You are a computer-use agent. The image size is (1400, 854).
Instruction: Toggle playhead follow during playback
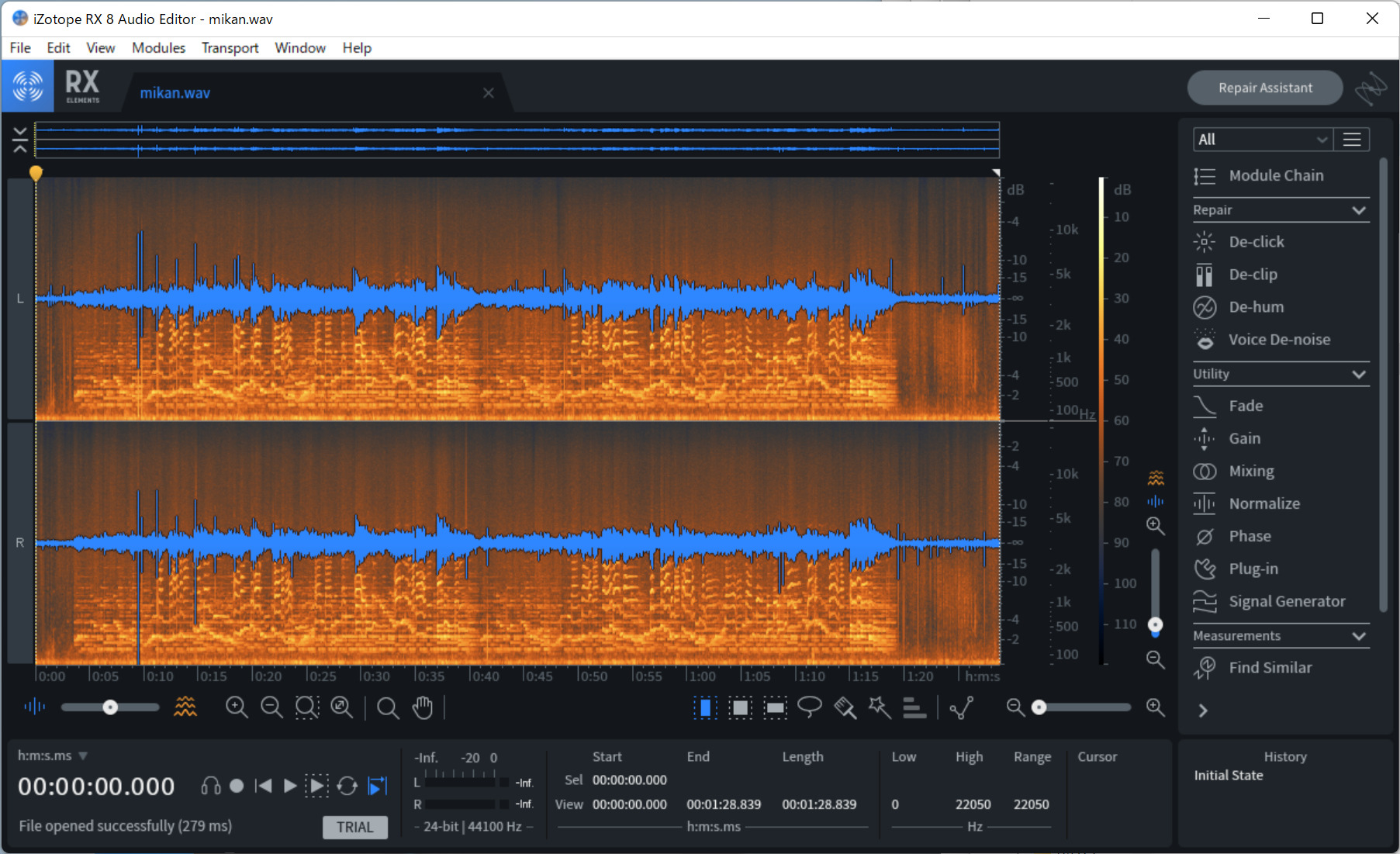tap(378, 786)
